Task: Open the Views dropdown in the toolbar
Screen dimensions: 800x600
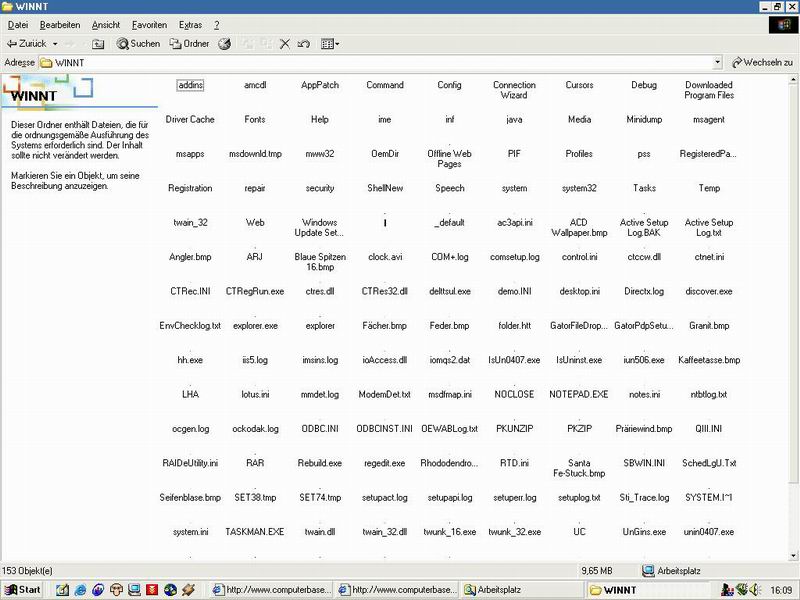Action: pos(330,44)
